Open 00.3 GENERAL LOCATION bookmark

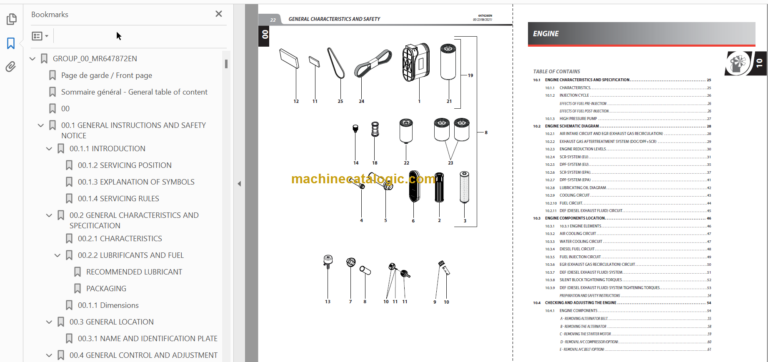point(111,322)
